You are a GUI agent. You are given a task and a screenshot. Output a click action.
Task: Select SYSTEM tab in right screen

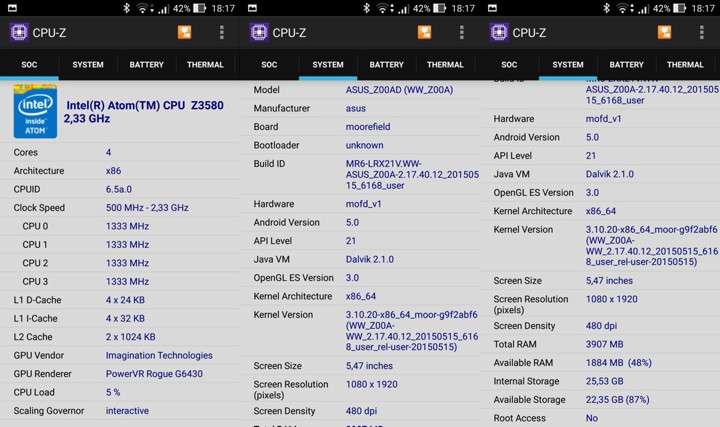click(x=568, y=65)
